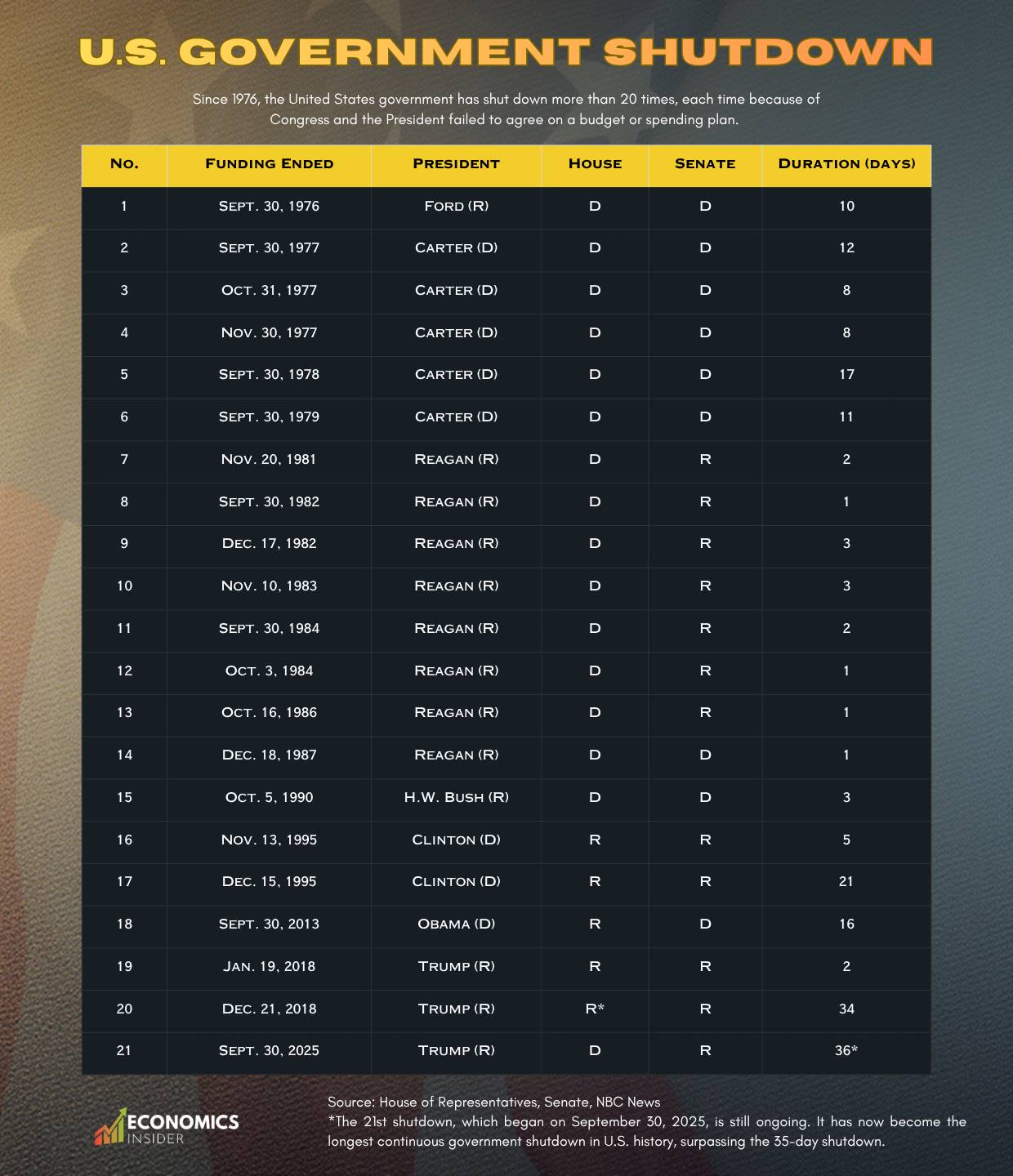
Task: Select the Obama (D) president cell
Action: coord(456,924)
